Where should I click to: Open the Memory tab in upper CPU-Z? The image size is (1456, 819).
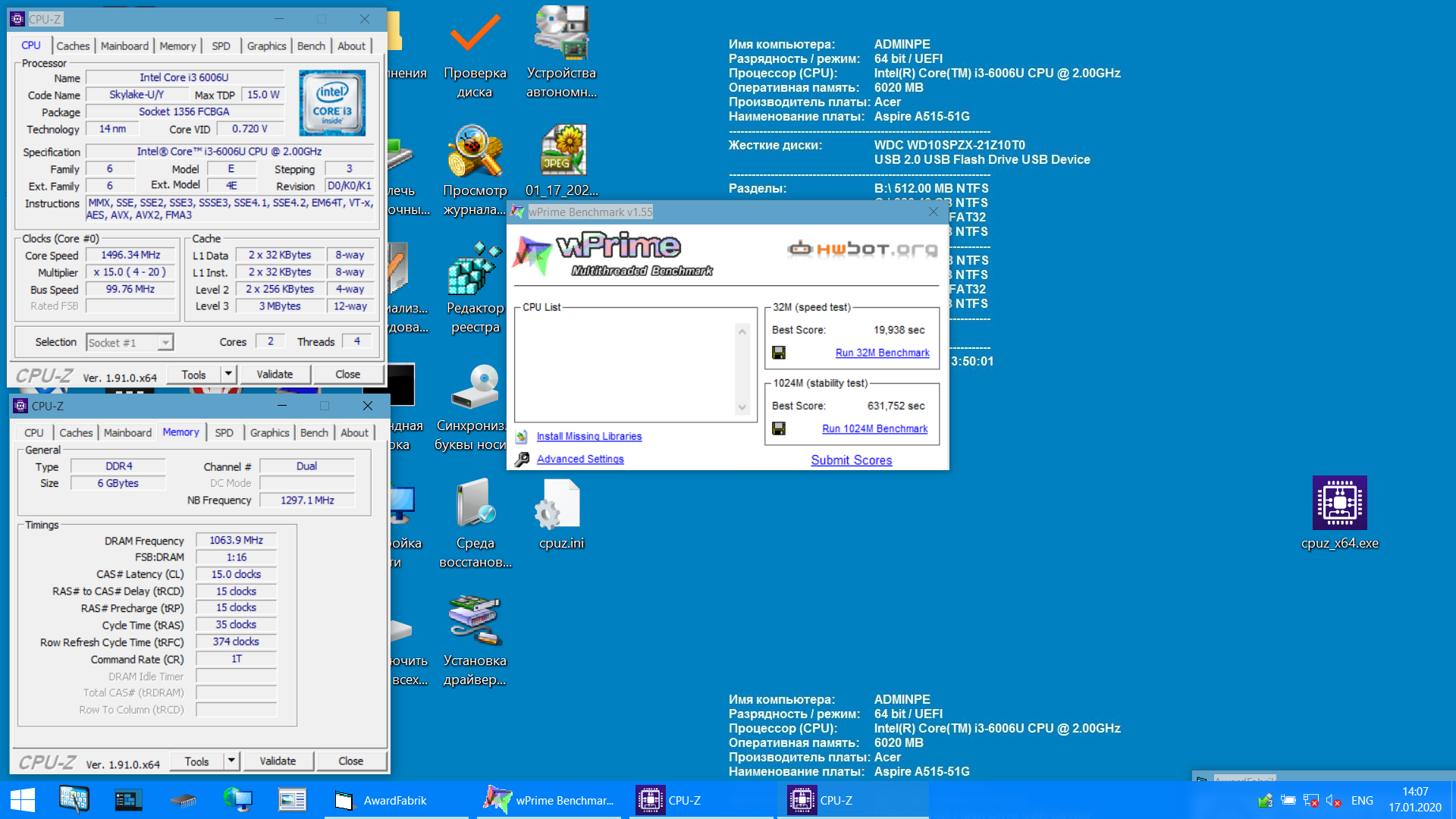177,46
